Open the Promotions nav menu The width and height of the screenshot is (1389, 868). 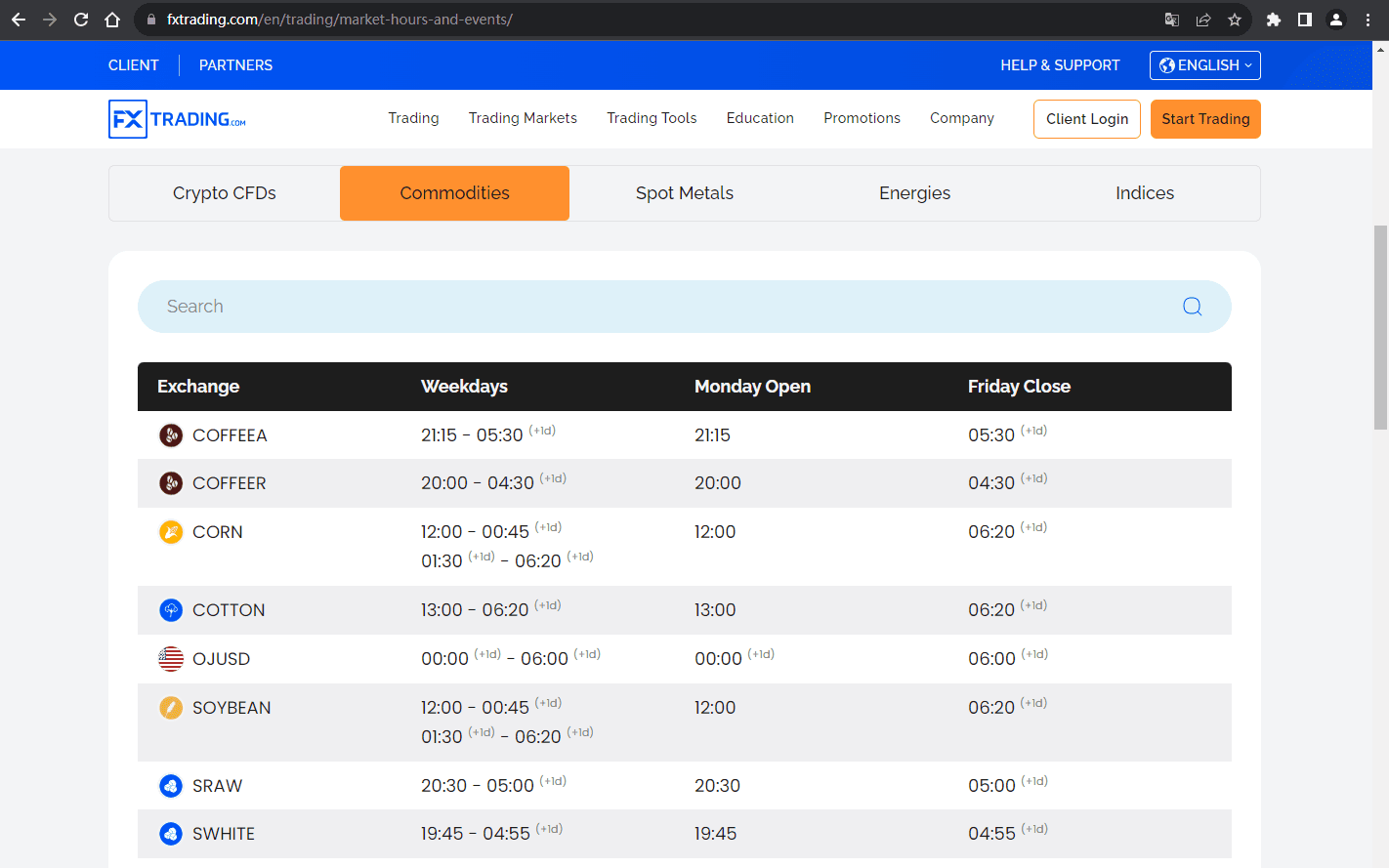coord(862,118)
